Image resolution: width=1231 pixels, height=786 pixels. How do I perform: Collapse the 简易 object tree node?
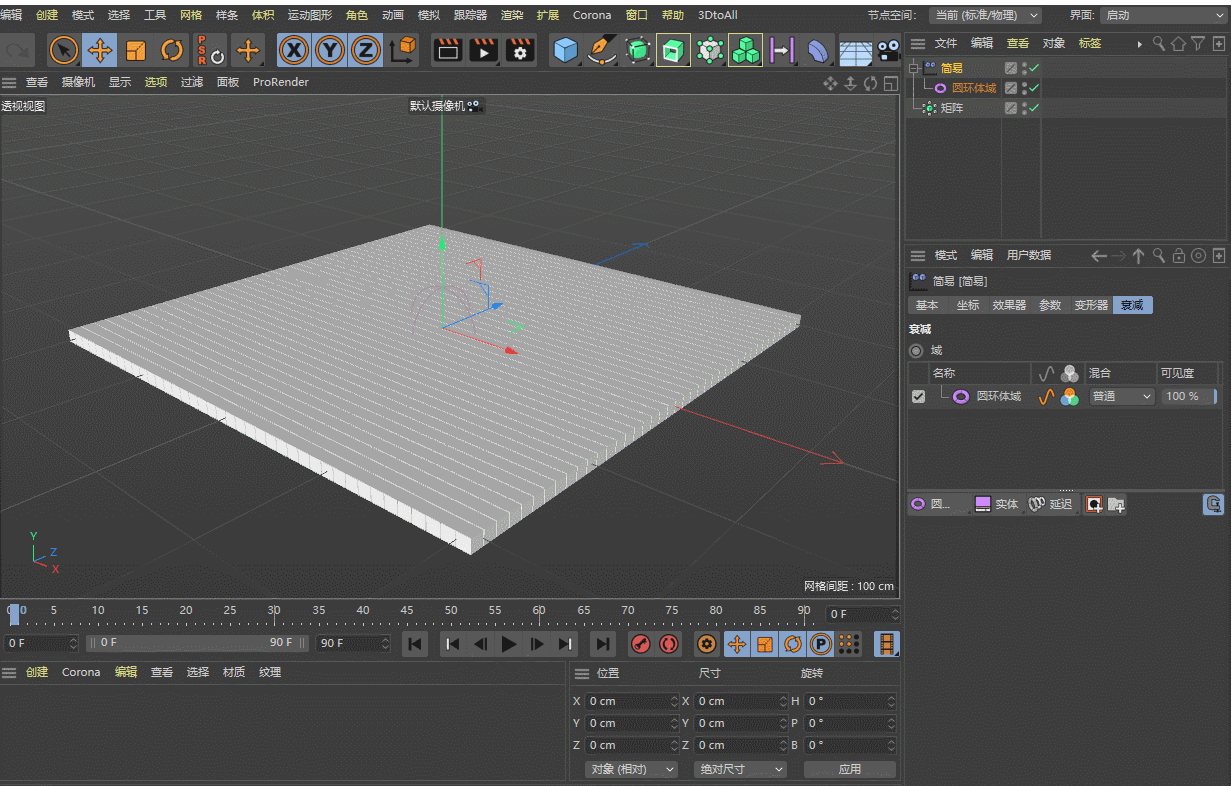click(913, 68)
